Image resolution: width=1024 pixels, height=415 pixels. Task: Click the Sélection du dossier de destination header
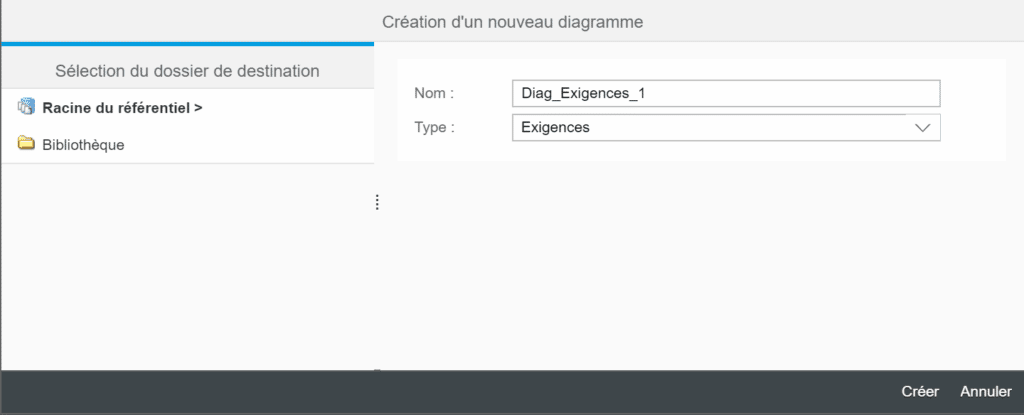pyautogui.click(x=187, y=71)
